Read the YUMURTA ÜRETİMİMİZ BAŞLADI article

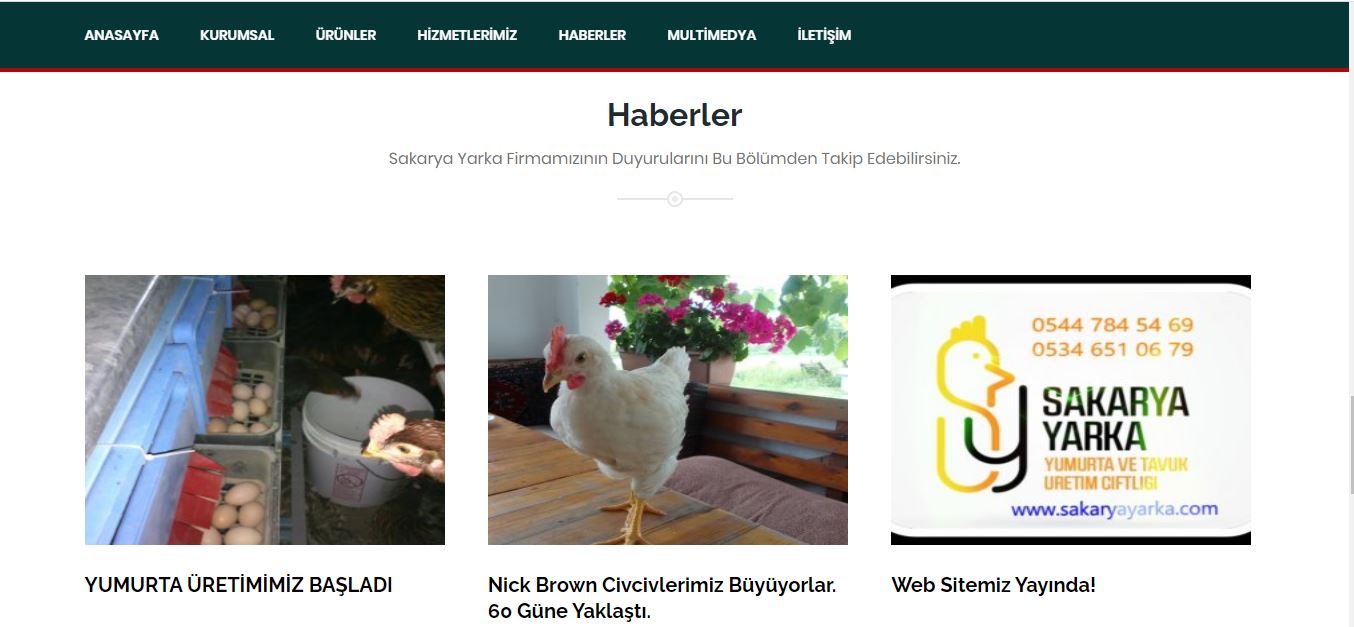point(239,585)
